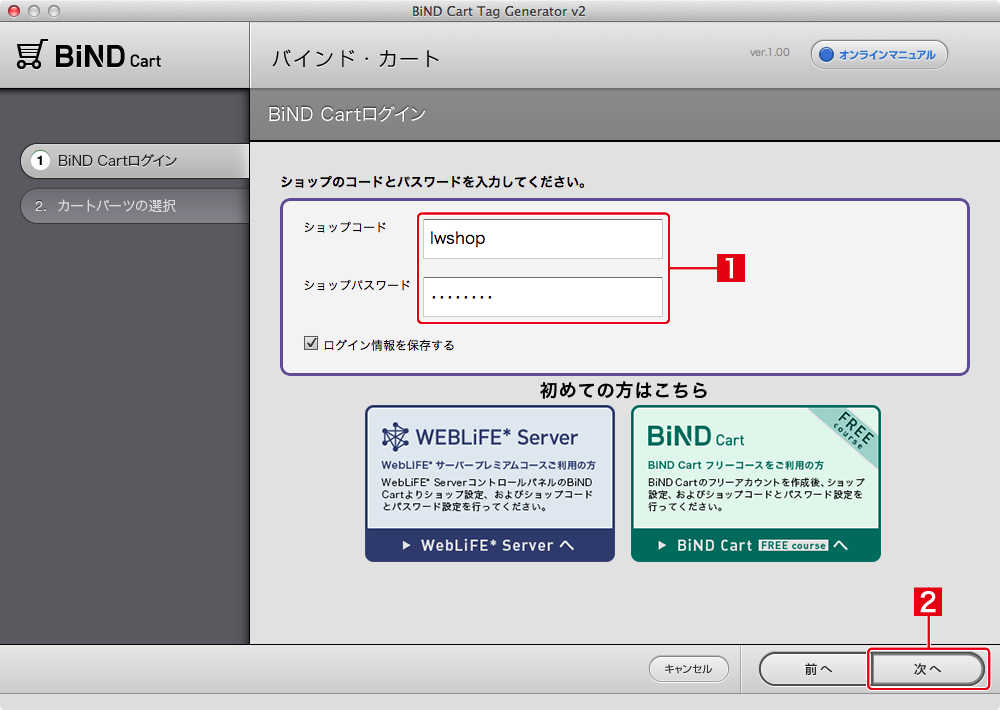The height and width of the screenshot is (710, 1000).
Task: Click the ショップのコードとパスワードを入力してください instruction text
Action: 434,182
